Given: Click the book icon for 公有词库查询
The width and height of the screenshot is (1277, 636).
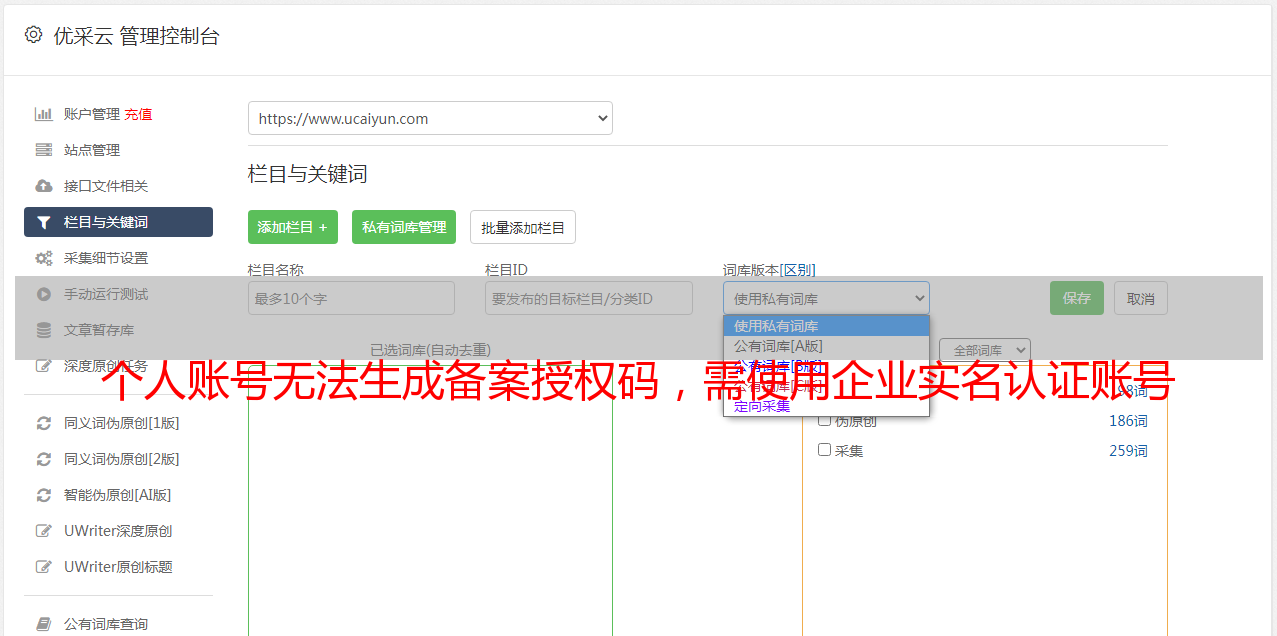Looking at the screenshot, I should [x=43, y=624].
